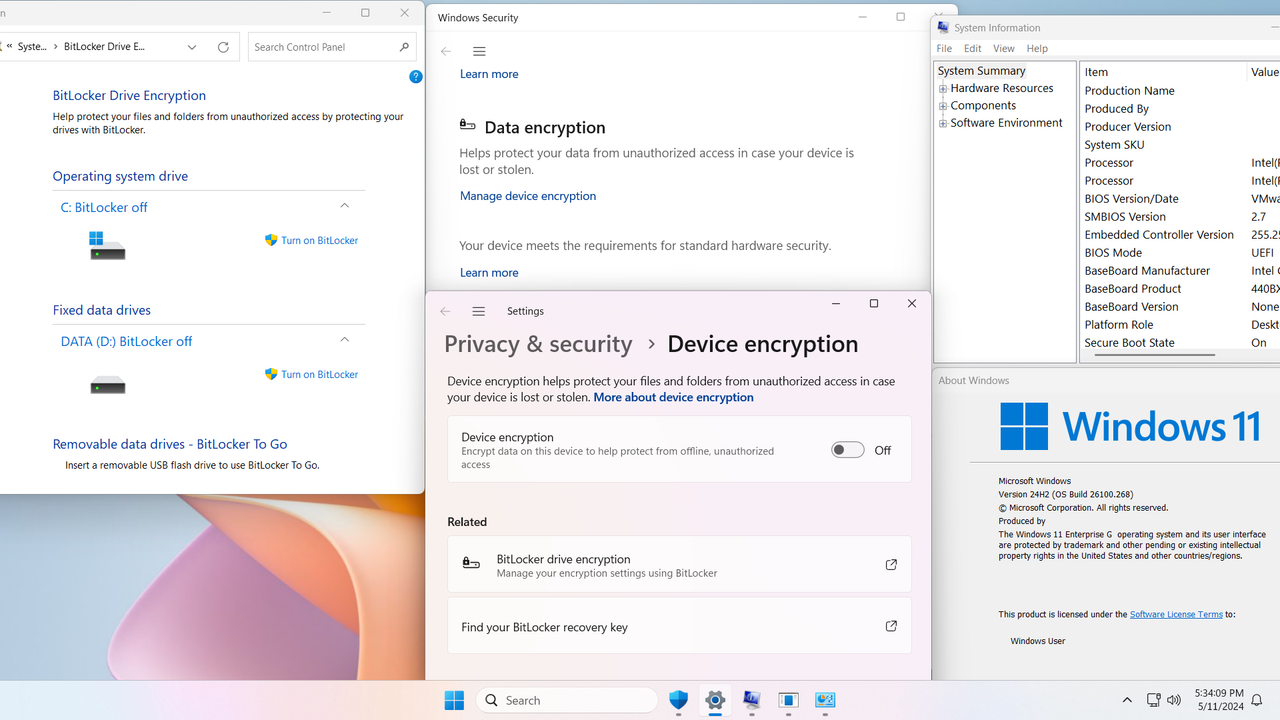Click the breadcrumb back chevrons in Control Panel
Viewport: 1280px width, 720px height.
click(x=9, y=47)
